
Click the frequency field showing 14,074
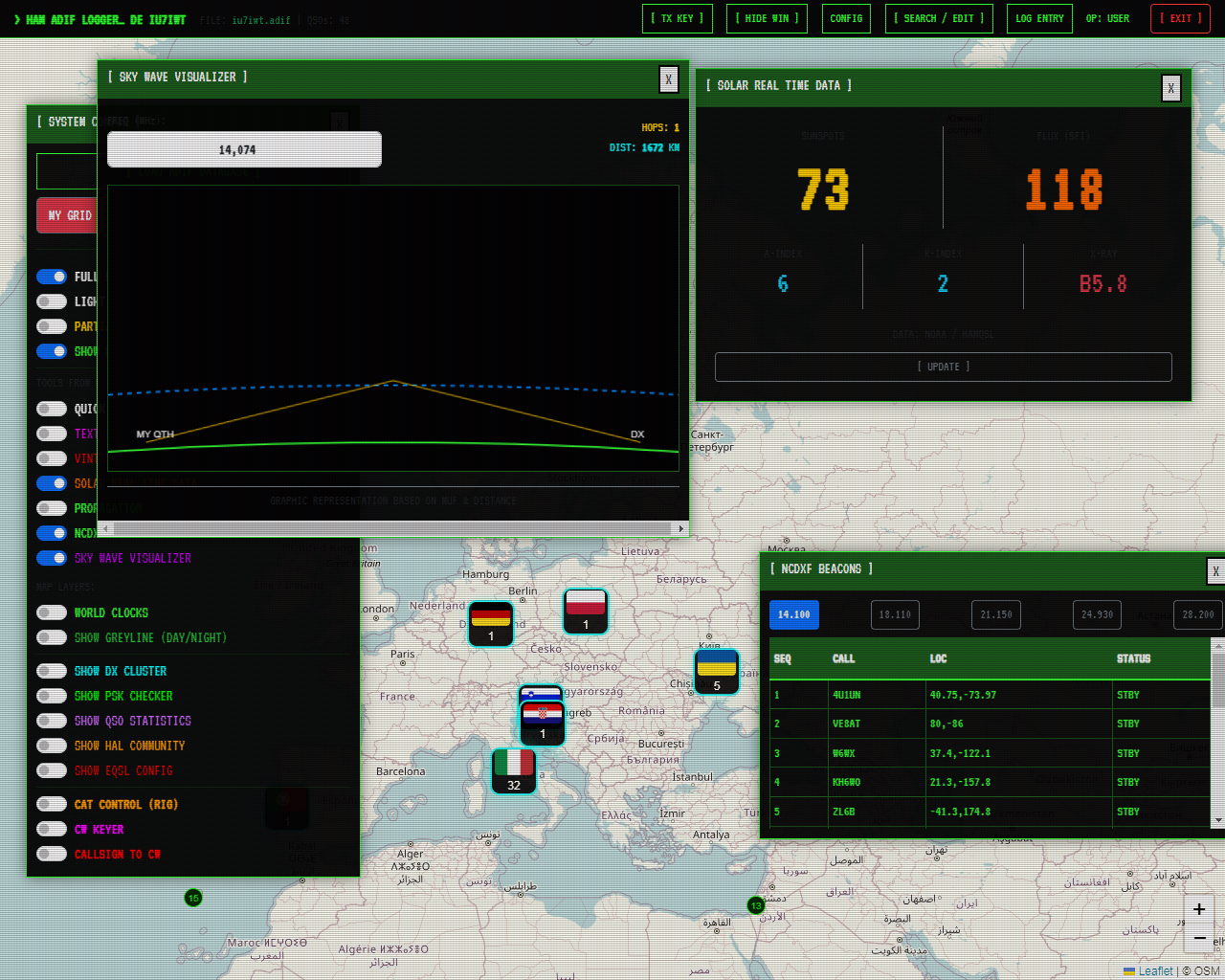coord(244,150)
